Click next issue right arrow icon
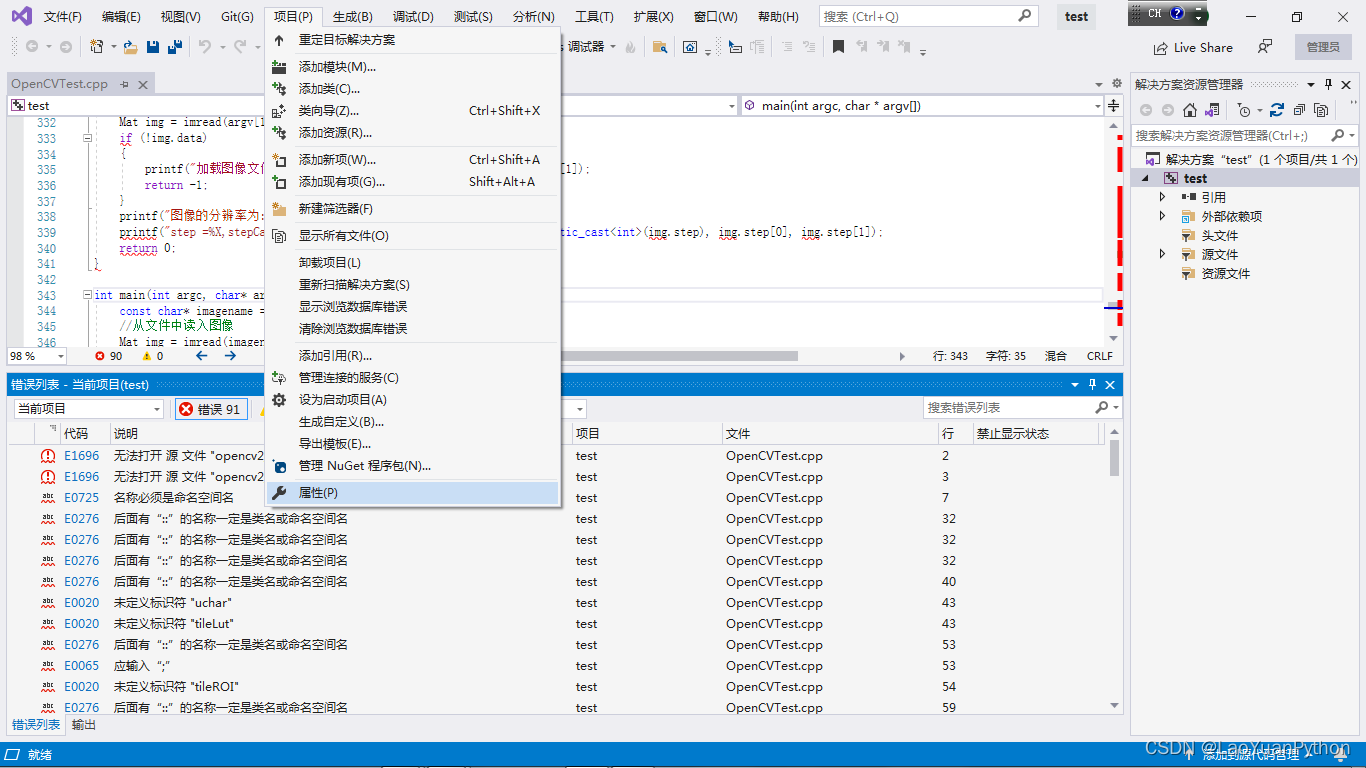Viewport: 1366px width, 768px height. [230, 356]
